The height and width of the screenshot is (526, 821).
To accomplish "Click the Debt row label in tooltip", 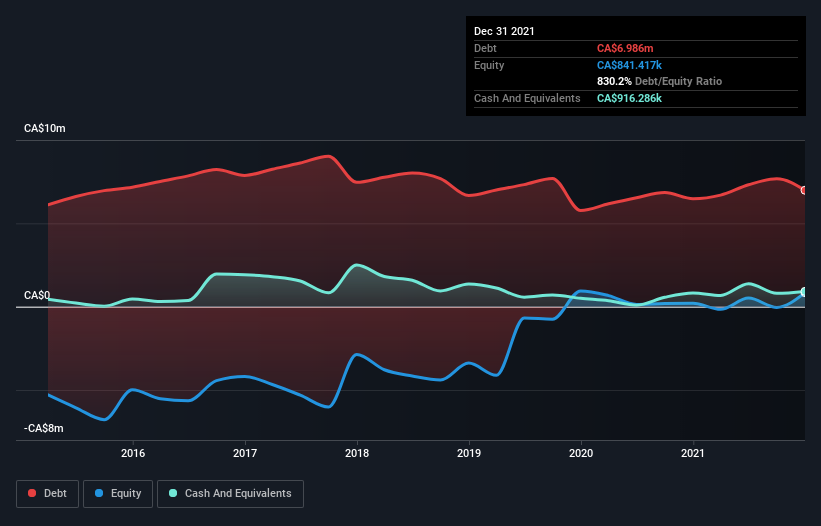I will click(485, 49).
